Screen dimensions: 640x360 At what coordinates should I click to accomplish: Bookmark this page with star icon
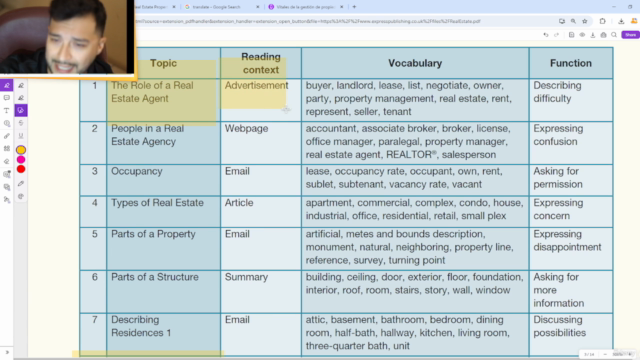(584, 21)
